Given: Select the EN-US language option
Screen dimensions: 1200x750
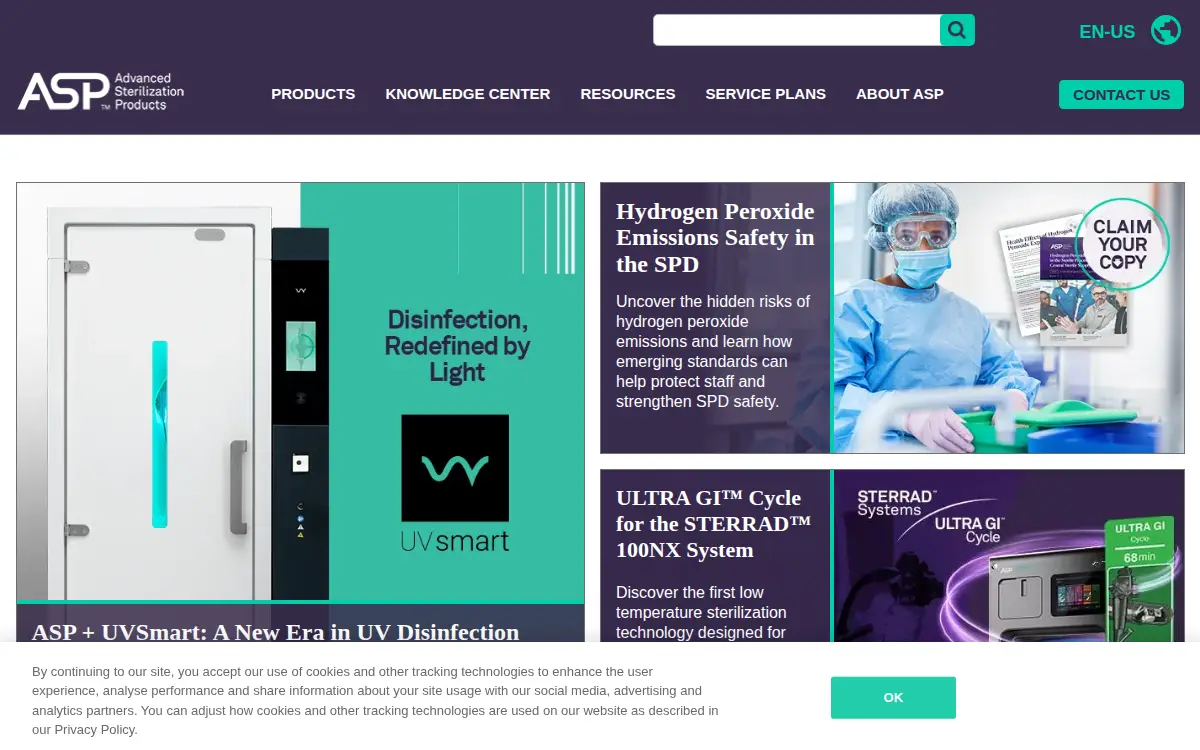Looking at the screenshot, I should (1107, 32).
